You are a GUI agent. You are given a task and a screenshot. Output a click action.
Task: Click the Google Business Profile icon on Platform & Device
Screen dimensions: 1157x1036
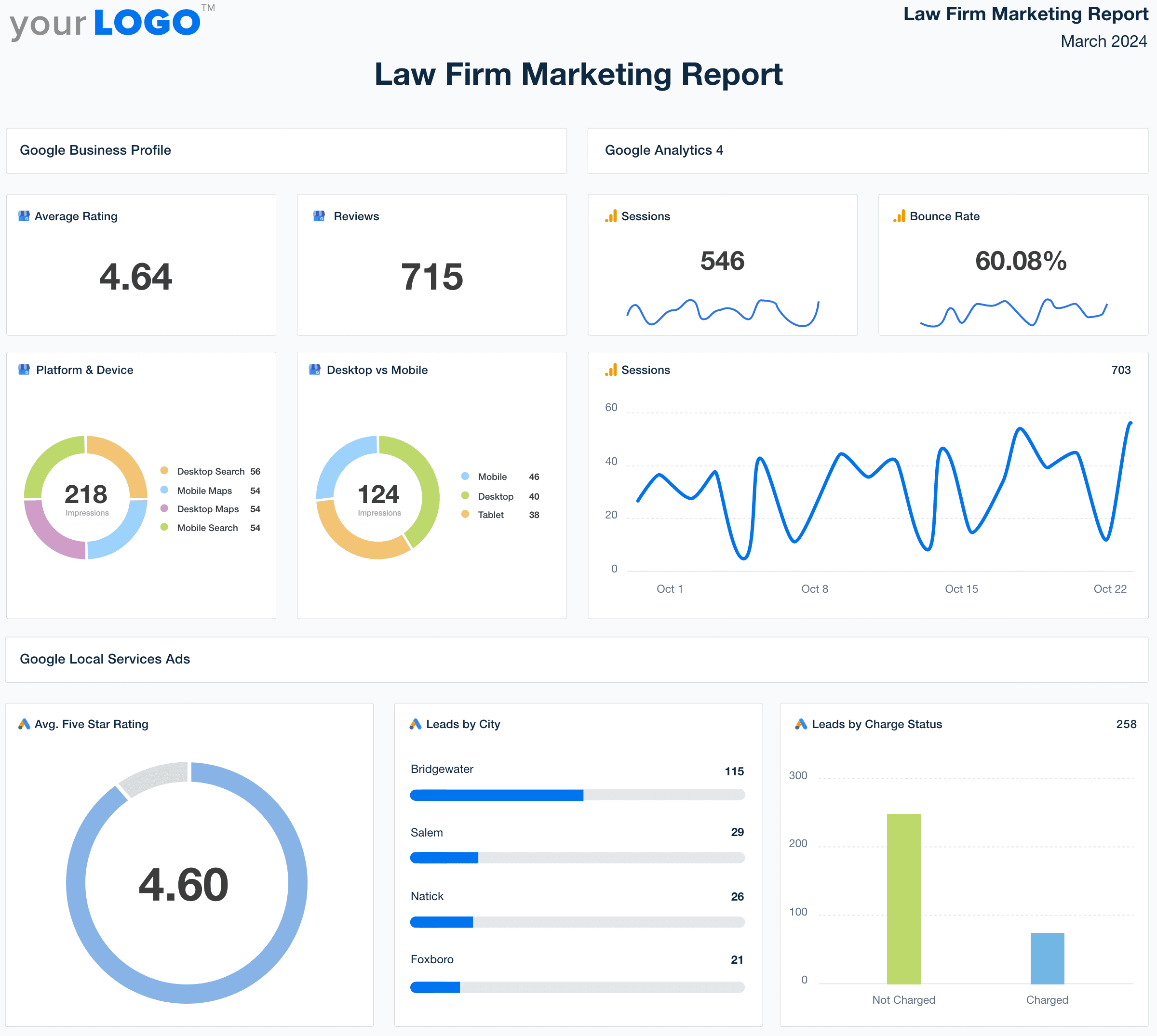tap(24, 370)
